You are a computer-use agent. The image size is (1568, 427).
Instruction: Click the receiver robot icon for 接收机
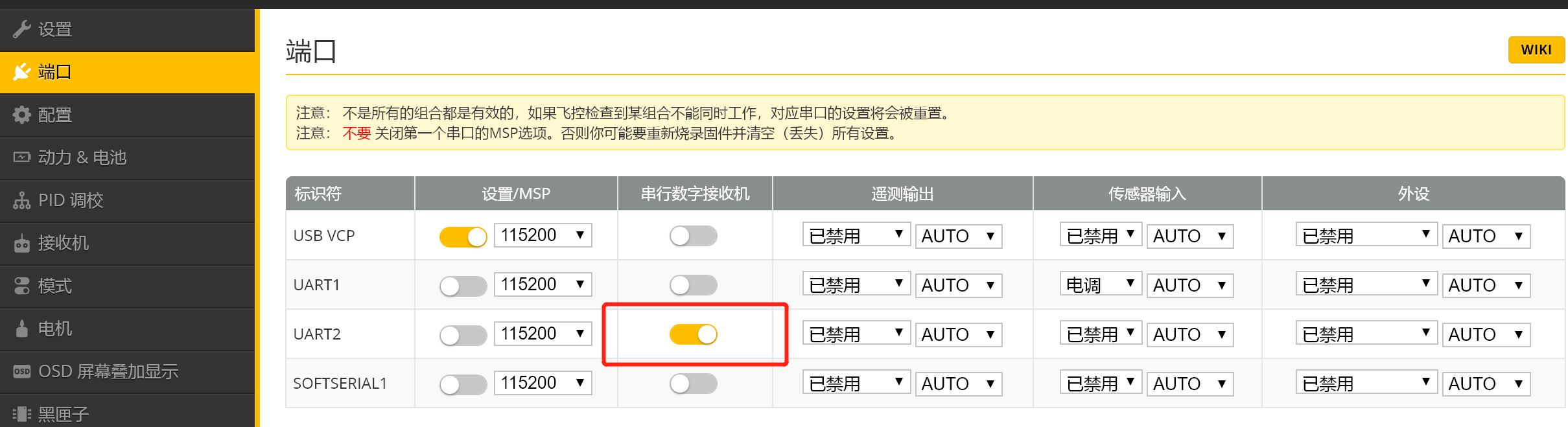(22, 243)
